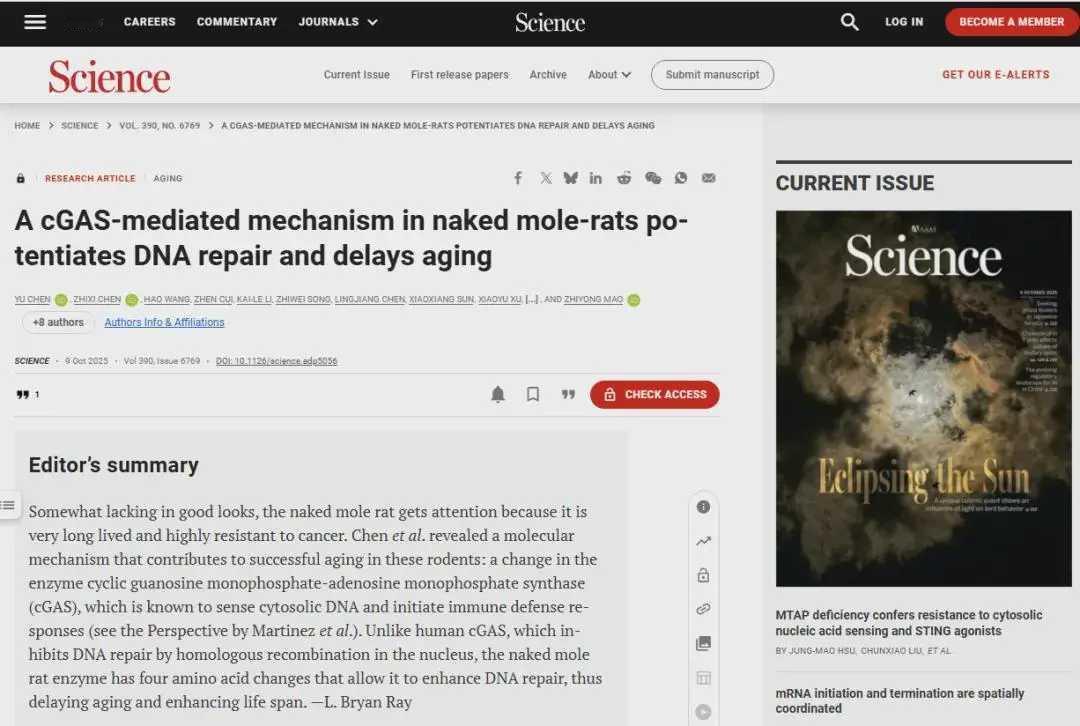
Task: Expand the About dropdown menu
Action: [609, 74]
